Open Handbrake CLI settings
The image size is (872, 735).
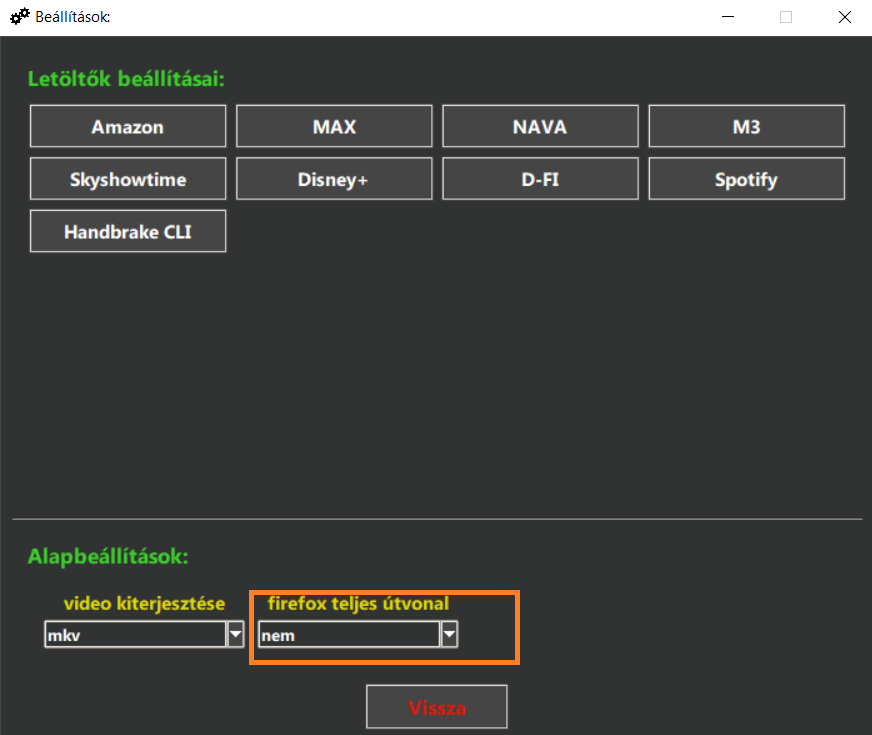[x=128, y=231]
